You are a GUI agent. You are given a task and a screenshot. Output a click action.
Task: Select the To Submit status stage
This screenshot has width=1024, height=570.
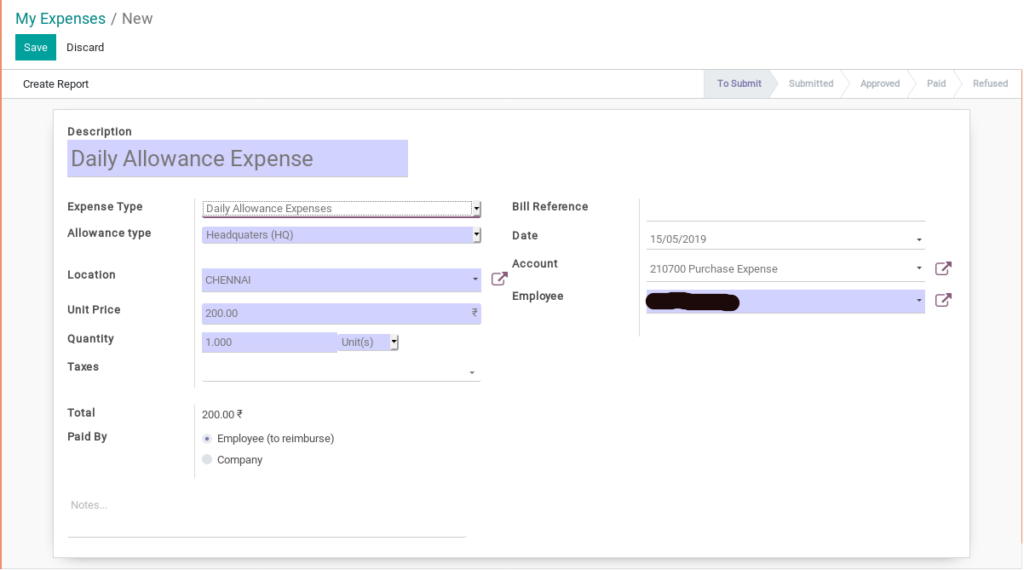point(739,84)
